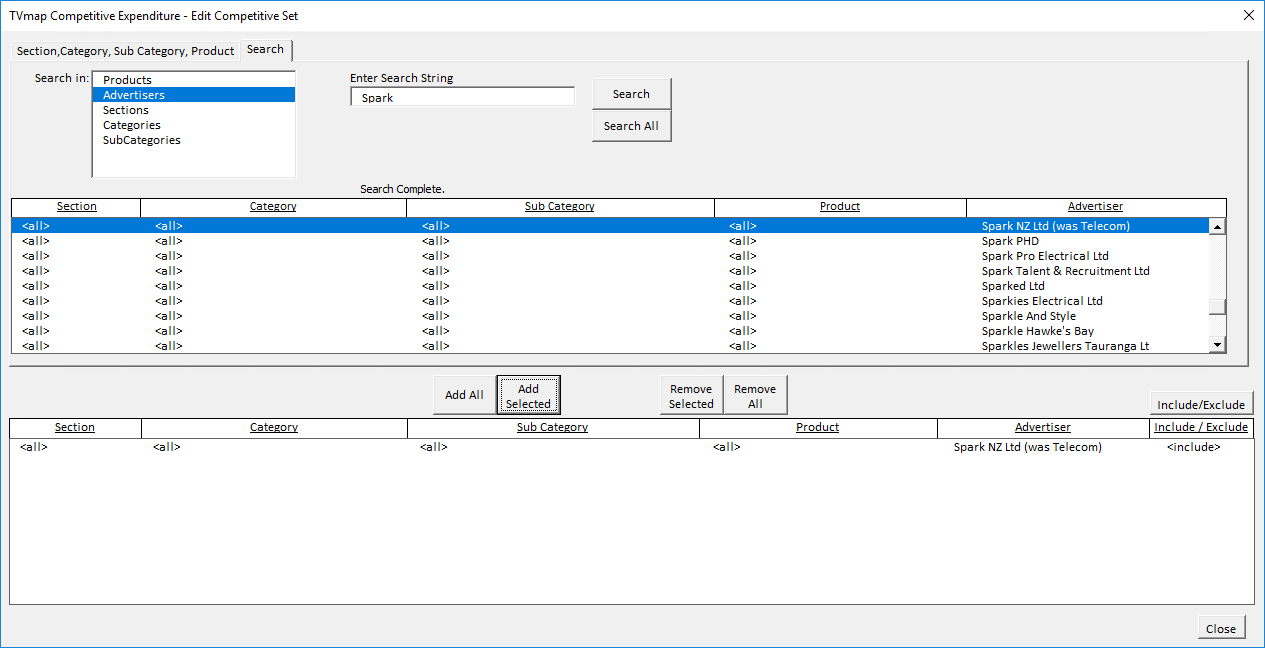Image resolution: width=1265 pixels, height=648 pixels.
Task: Select Sparkle Hawke's Bay row
Action: (x=610, y=331)
